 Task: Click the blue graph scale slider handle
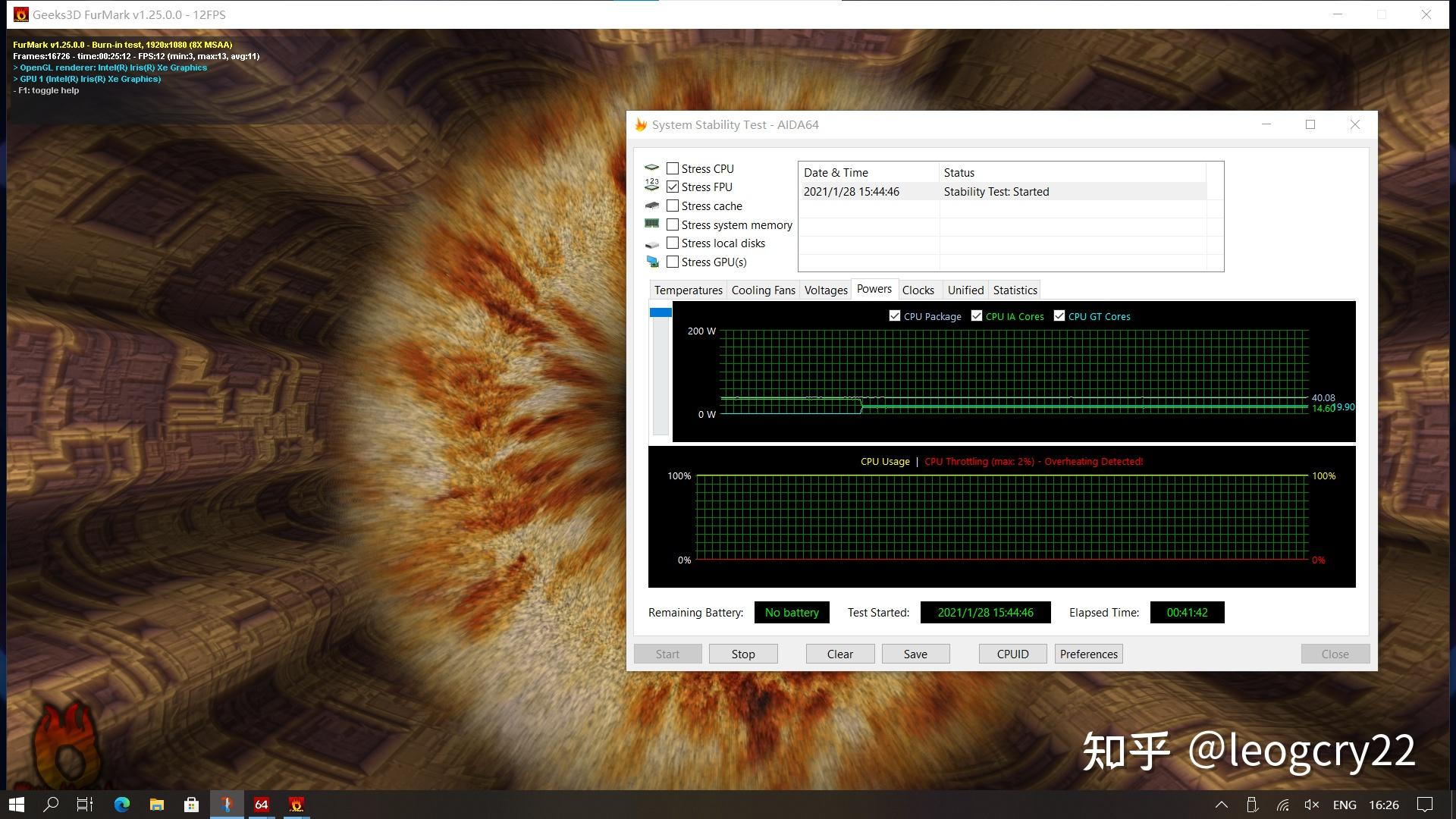click(661, 312)
